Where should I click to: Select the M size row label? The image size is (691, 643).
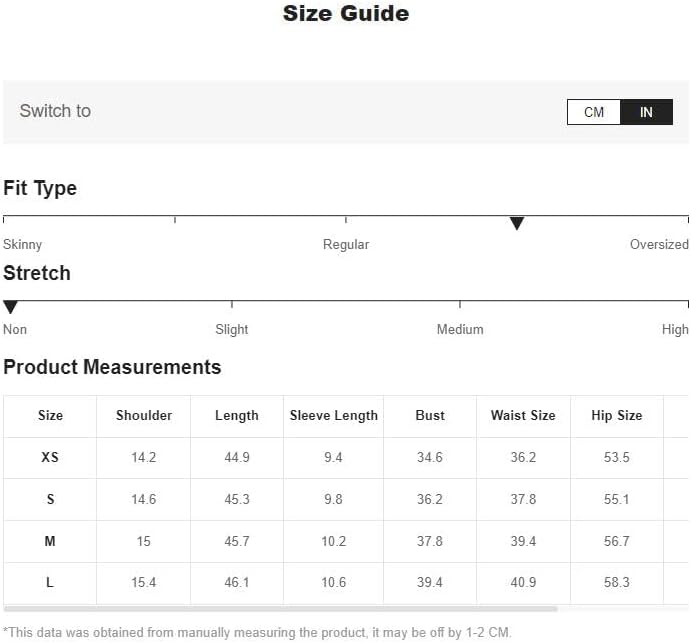[x=50, y=541]
